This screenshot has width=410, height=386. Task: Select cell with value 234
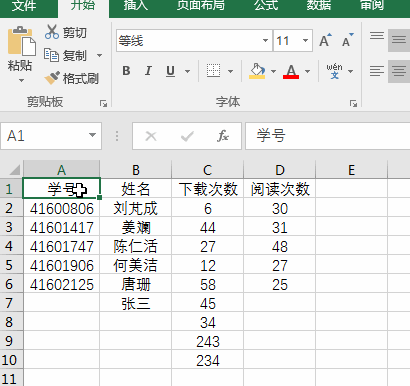click(x=208, y=360)
